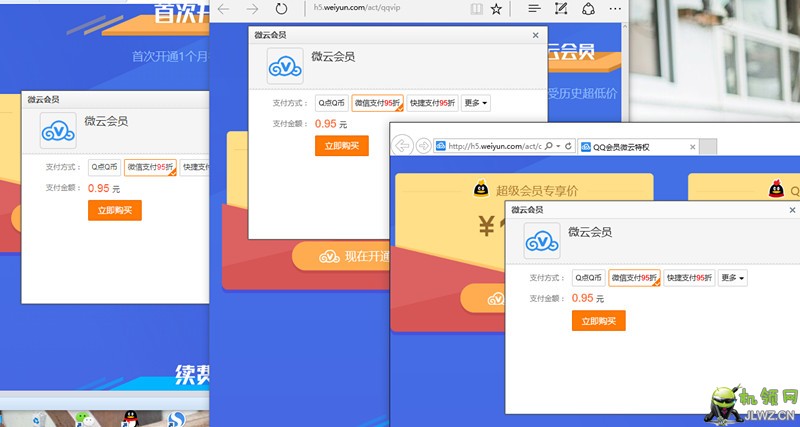Open the Edge share icon
The image size is (800, 427).
coord(588,9)
